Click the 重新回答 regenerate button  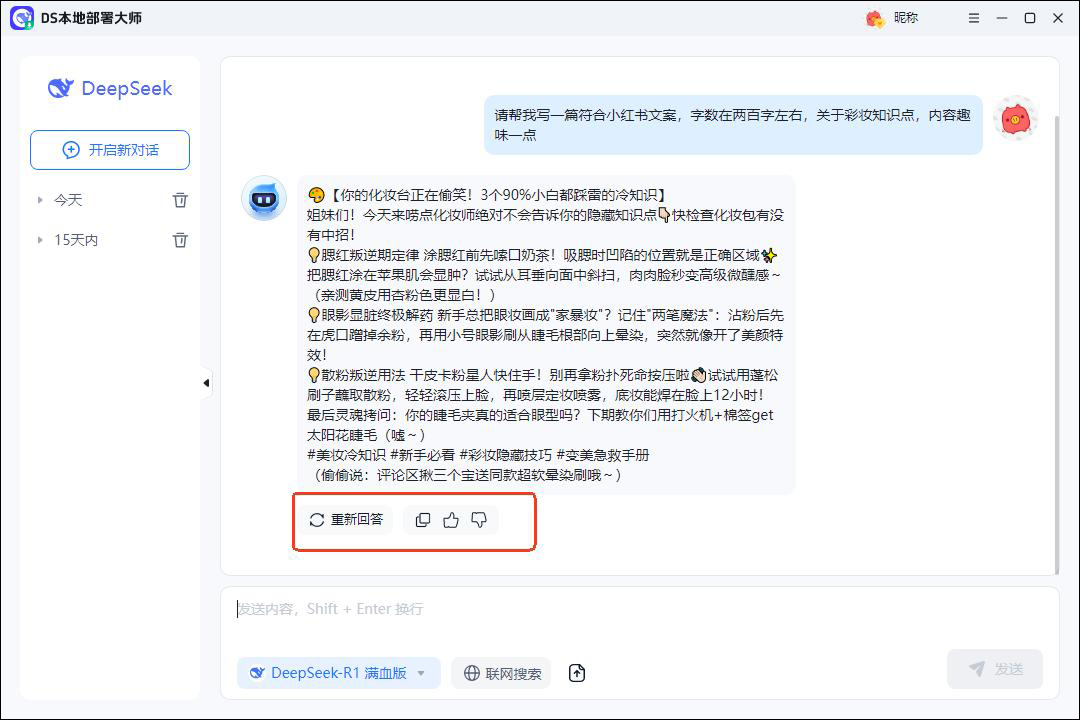click(x=346, y=520)
